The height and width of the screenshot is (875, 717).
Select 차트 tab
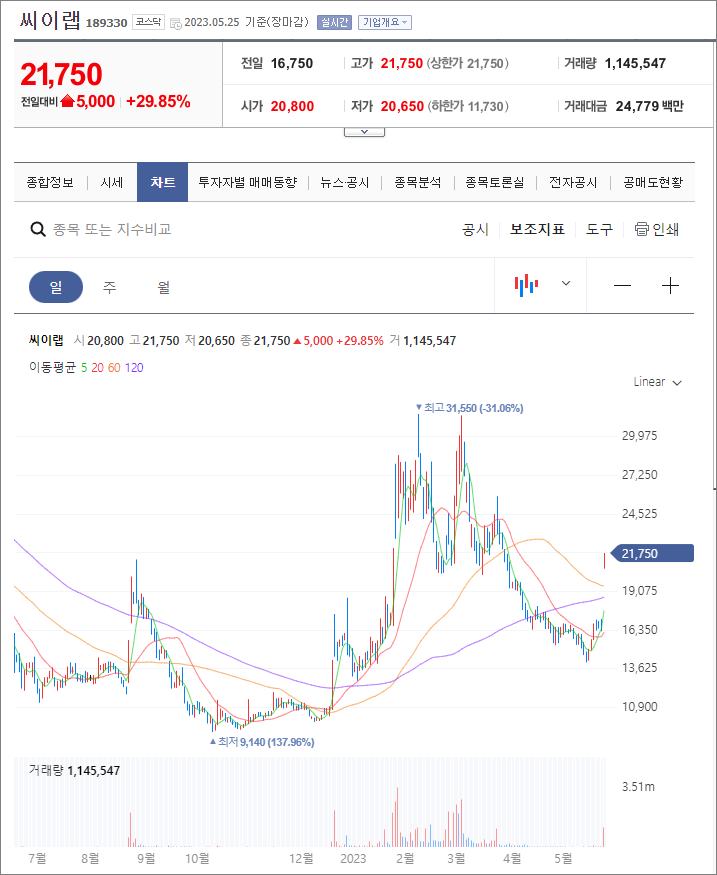162,182
